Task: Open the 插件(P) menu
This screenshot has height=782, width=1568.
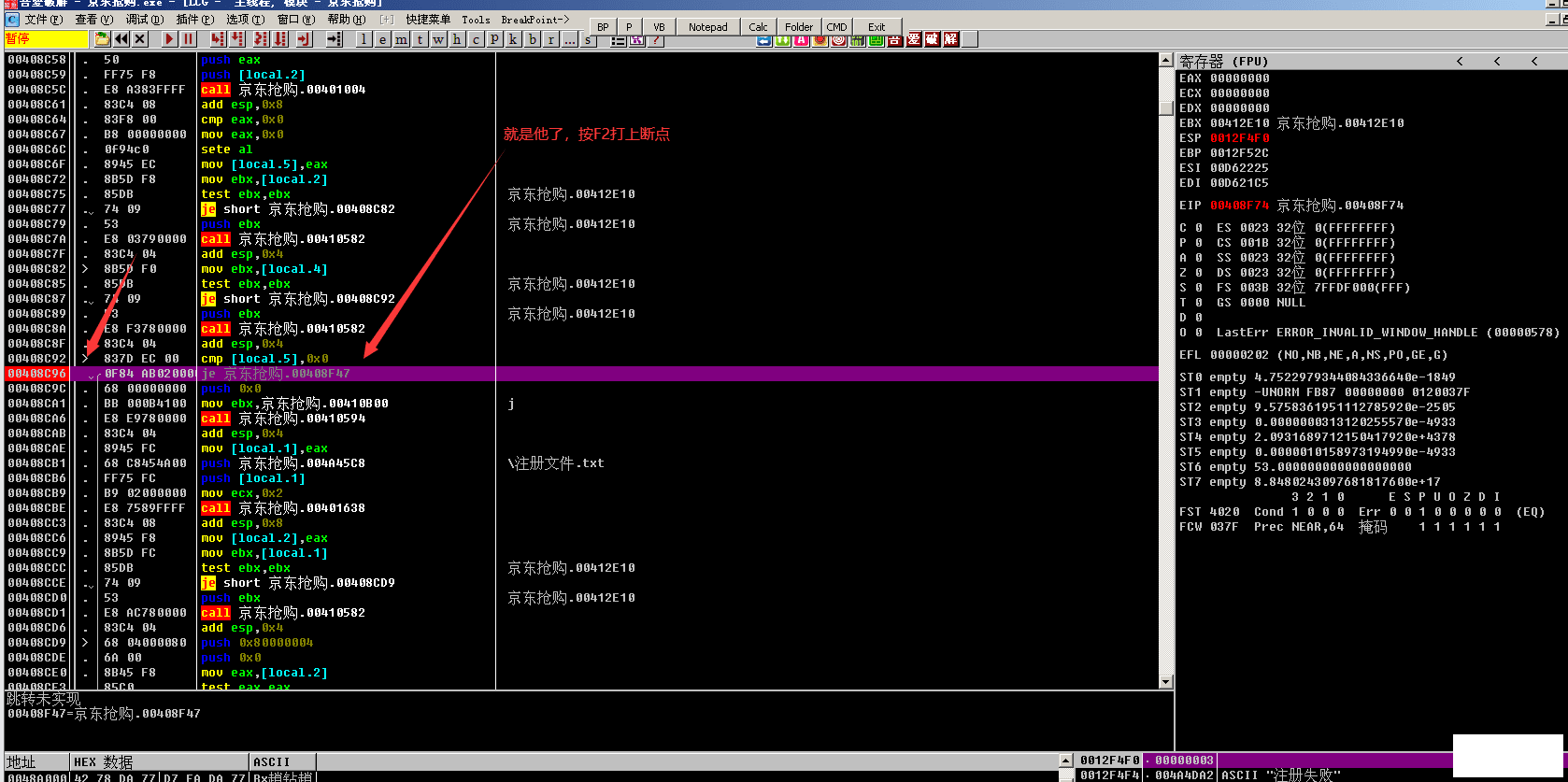Action: tap(194, 20)
